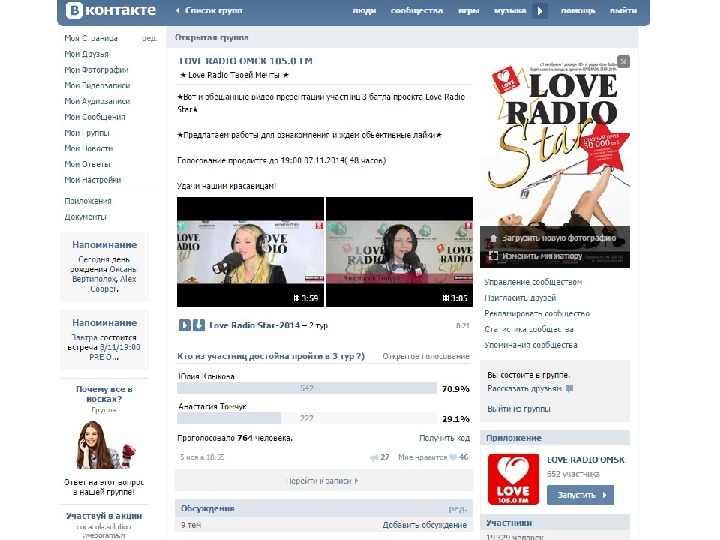This screenshot has width=720, height=540.
Task: Click Мне нравится on the post
Action: tap(422, 457)
